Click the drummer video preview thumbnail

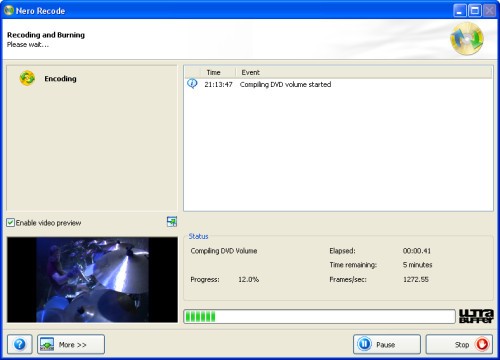[x=92, y=280]
